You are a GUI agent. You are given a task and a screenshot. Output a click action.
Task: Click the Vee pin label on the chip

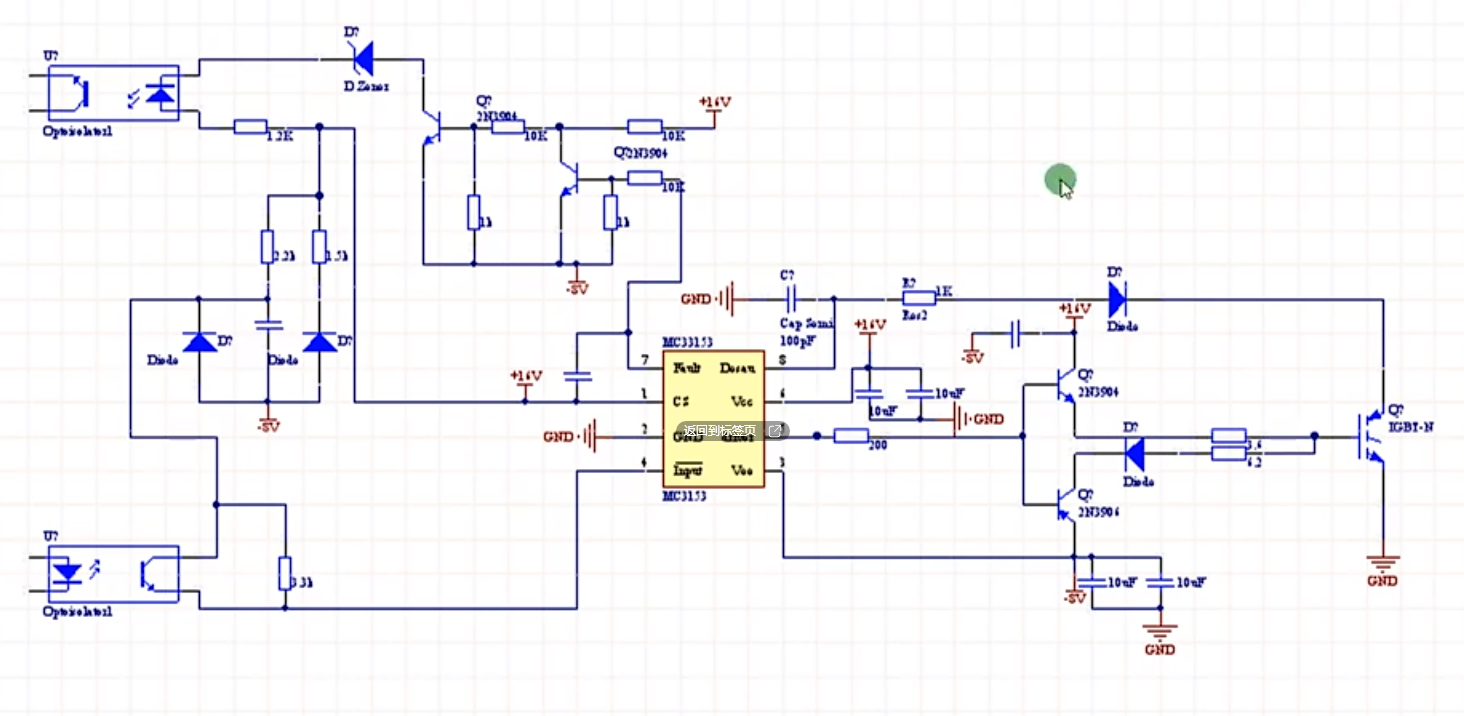pyautogui.click(x=743, y=470)
